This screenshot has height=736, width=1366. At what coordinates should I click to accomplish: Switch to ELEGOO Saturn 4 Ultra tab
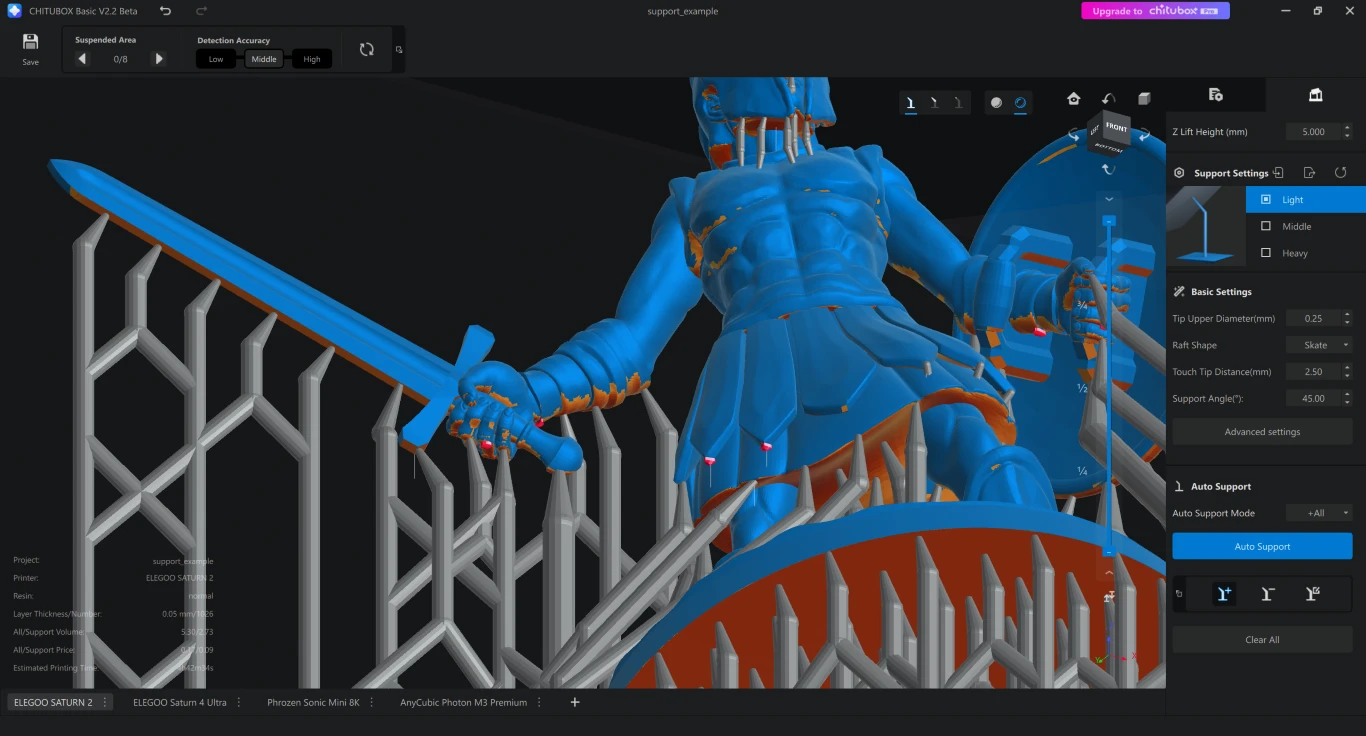click(180, 702)
